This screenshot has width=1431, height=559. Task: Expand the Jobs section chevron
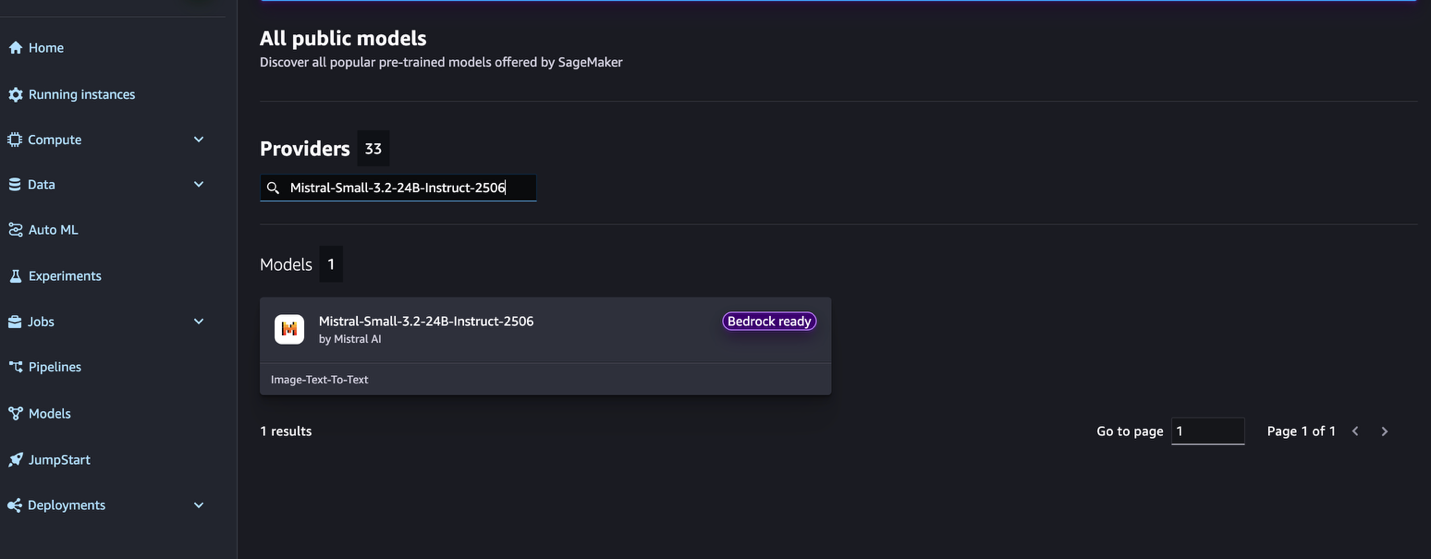198,322
